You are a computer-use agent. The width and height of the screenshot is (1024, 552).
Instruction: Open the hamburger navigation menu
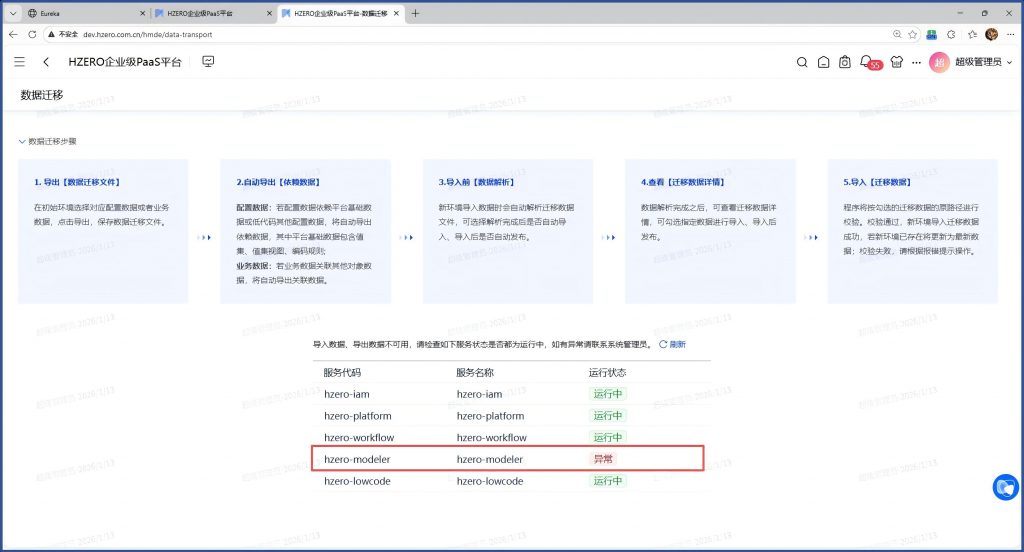coord(19,62)
